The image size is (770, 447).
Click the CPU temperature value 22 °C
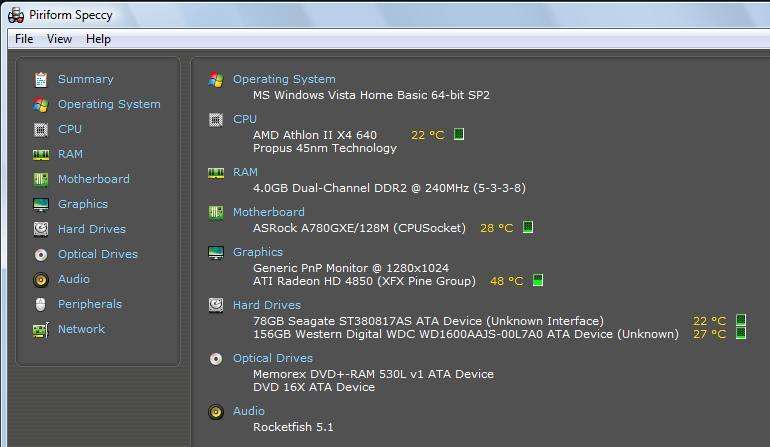(427, 135)
